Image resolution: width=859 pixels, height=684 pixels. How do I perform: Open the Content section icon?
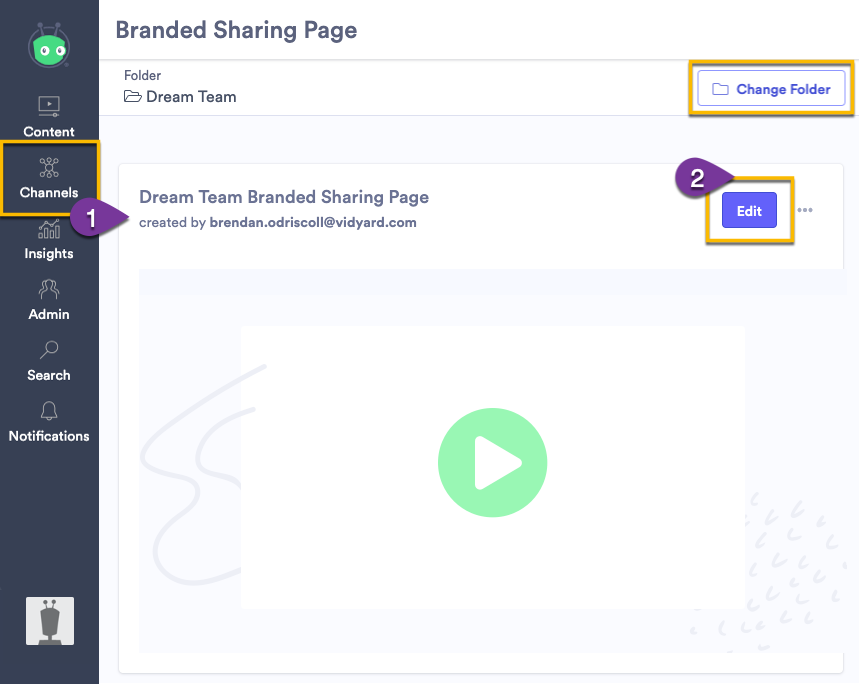click(49, 106)
